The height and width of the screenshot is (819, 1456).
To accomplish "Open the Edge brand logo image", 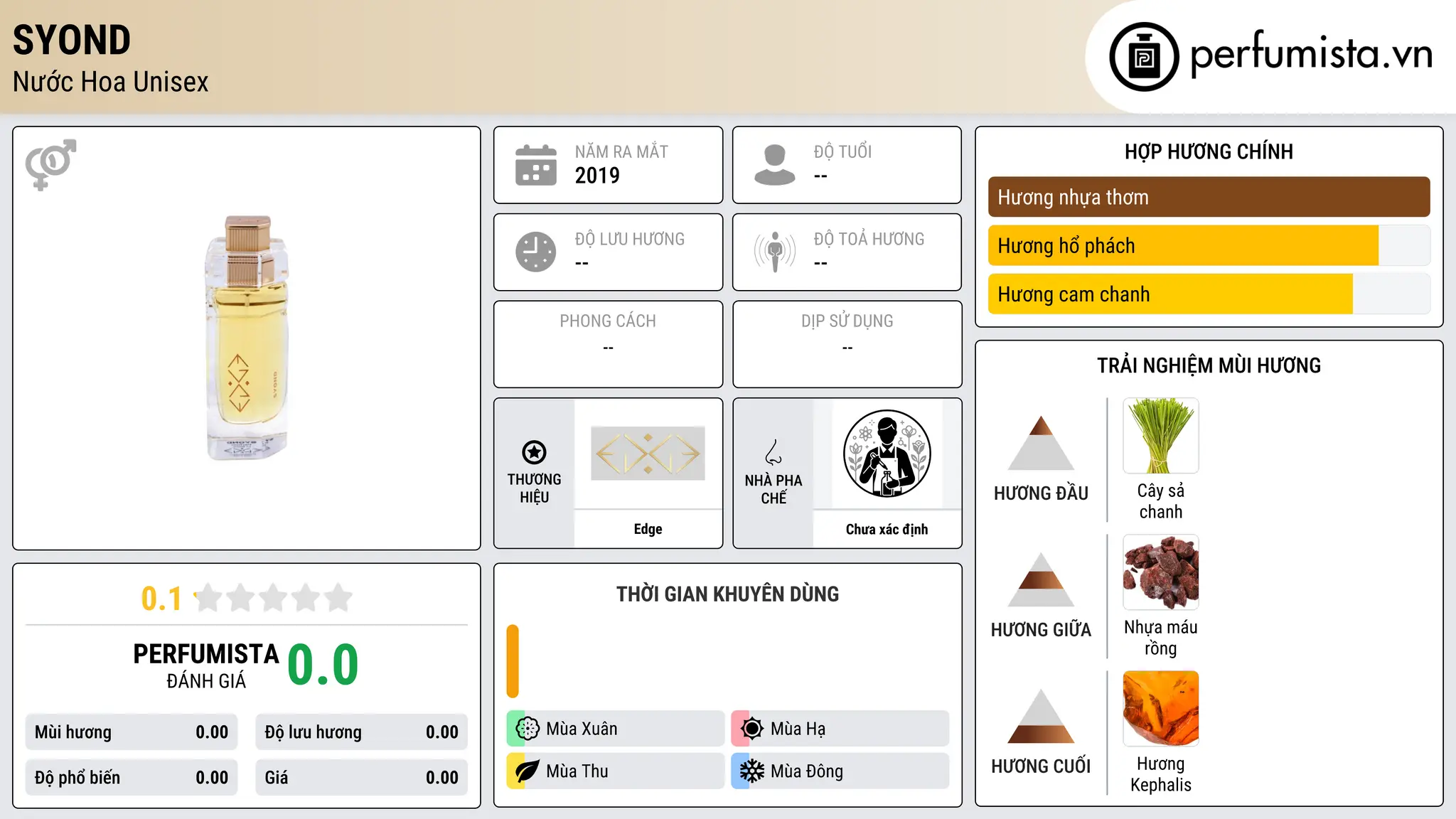I will (x=648, y=454).
